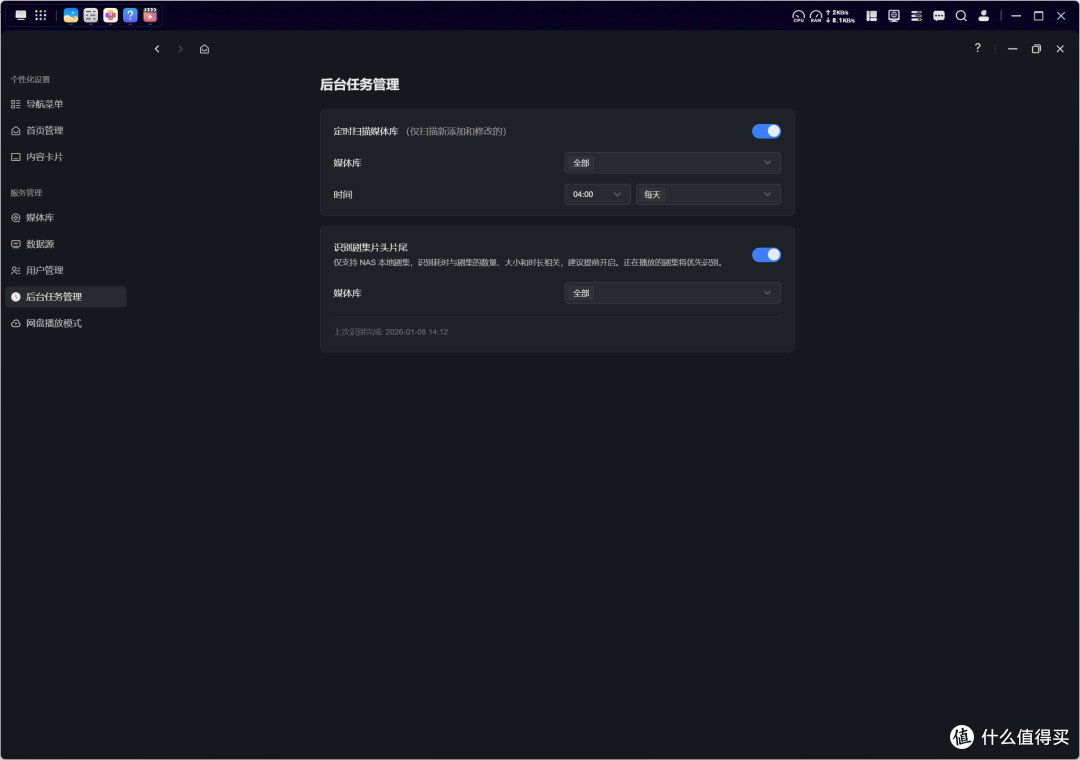Select 导航菜单 in the sidebar

pos(65,104)
